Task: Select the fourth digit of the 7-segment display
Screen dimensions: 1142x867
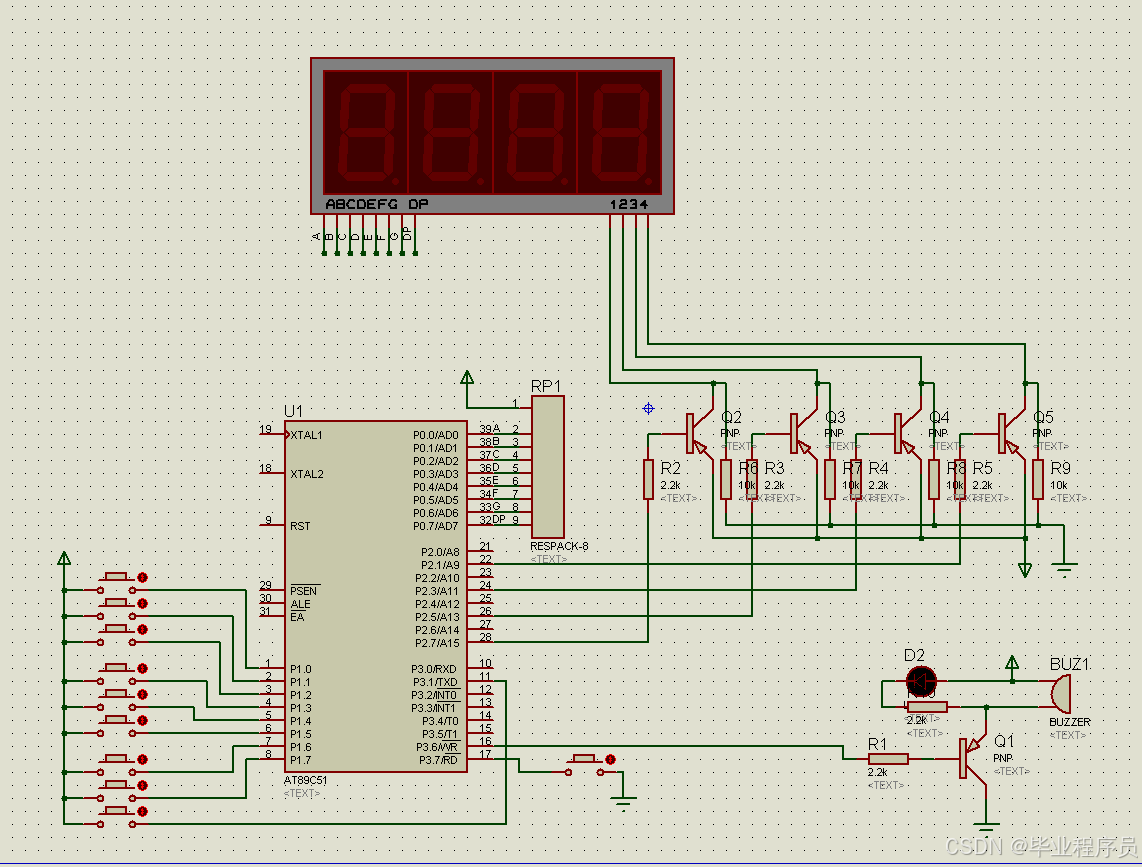Action: click(620, 132)
